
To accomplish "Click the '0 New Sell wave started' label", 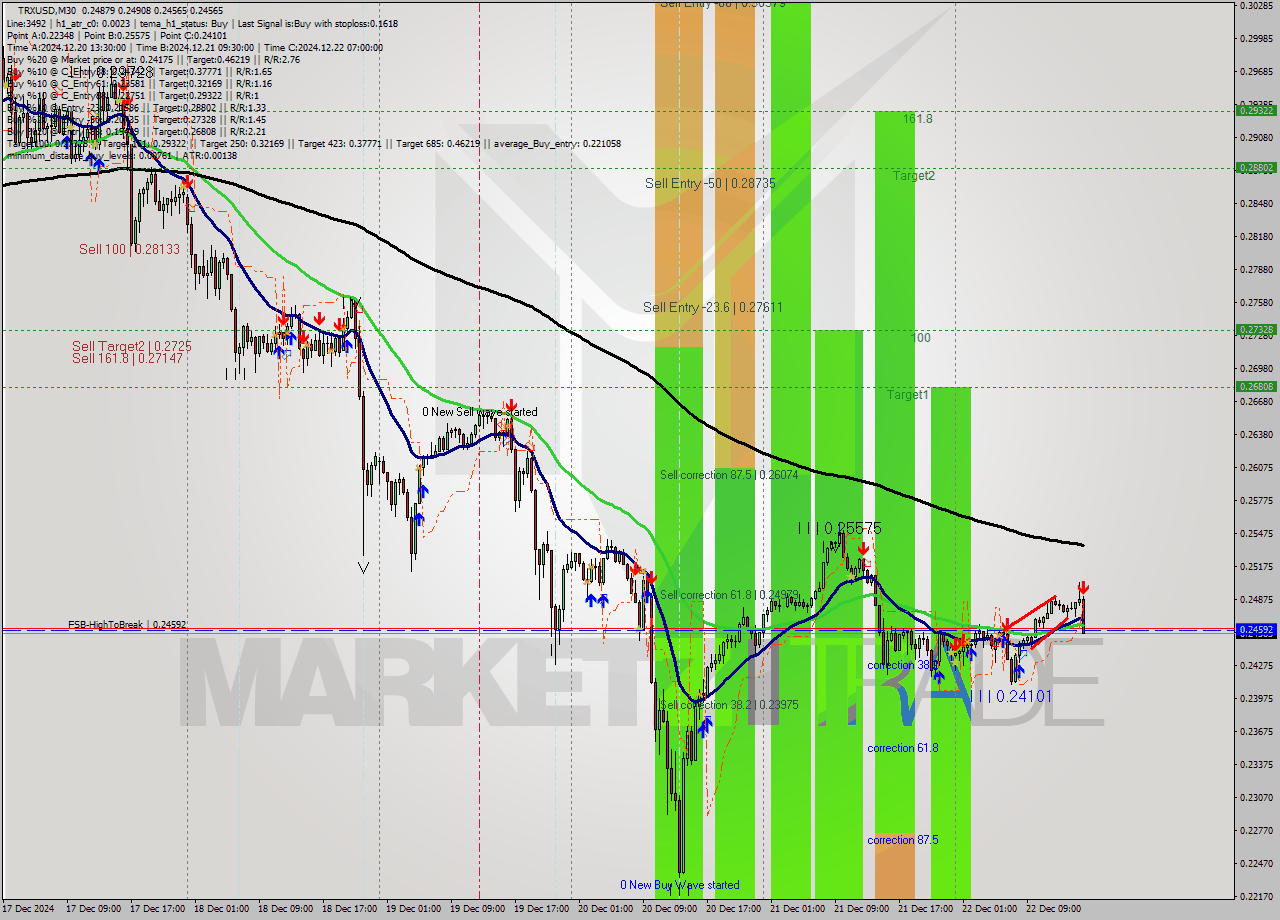I will (x=479, y=412).
